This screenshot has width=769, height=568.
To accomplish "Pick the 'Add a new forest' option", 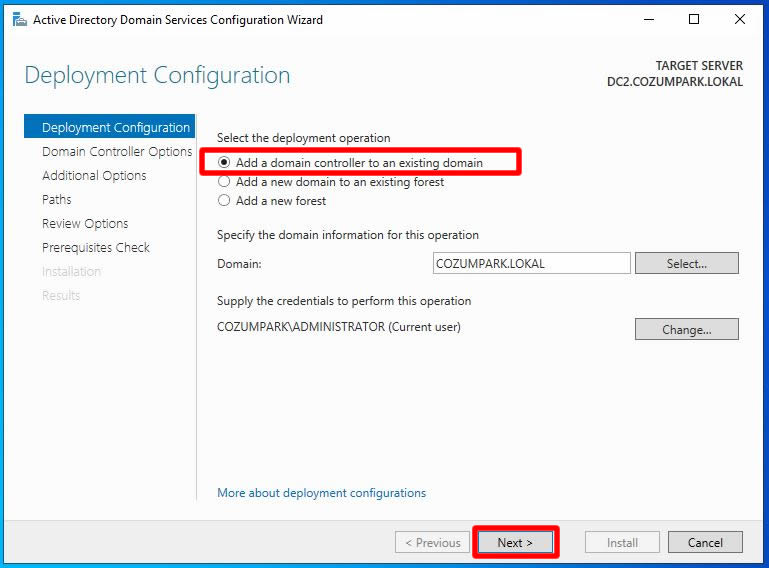I will [225, 201].
